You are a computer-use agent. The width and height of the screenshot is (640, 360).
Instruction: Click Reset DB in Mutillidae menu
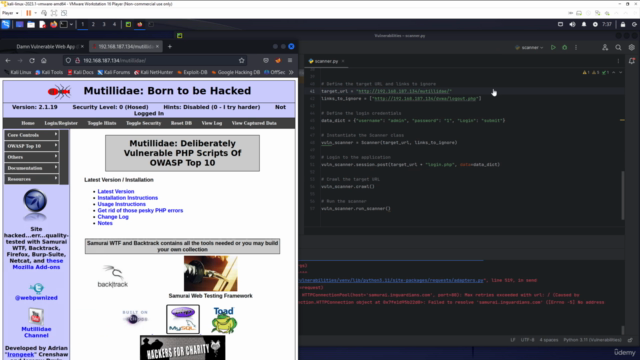pyautogui.click(x=181, y=123)
